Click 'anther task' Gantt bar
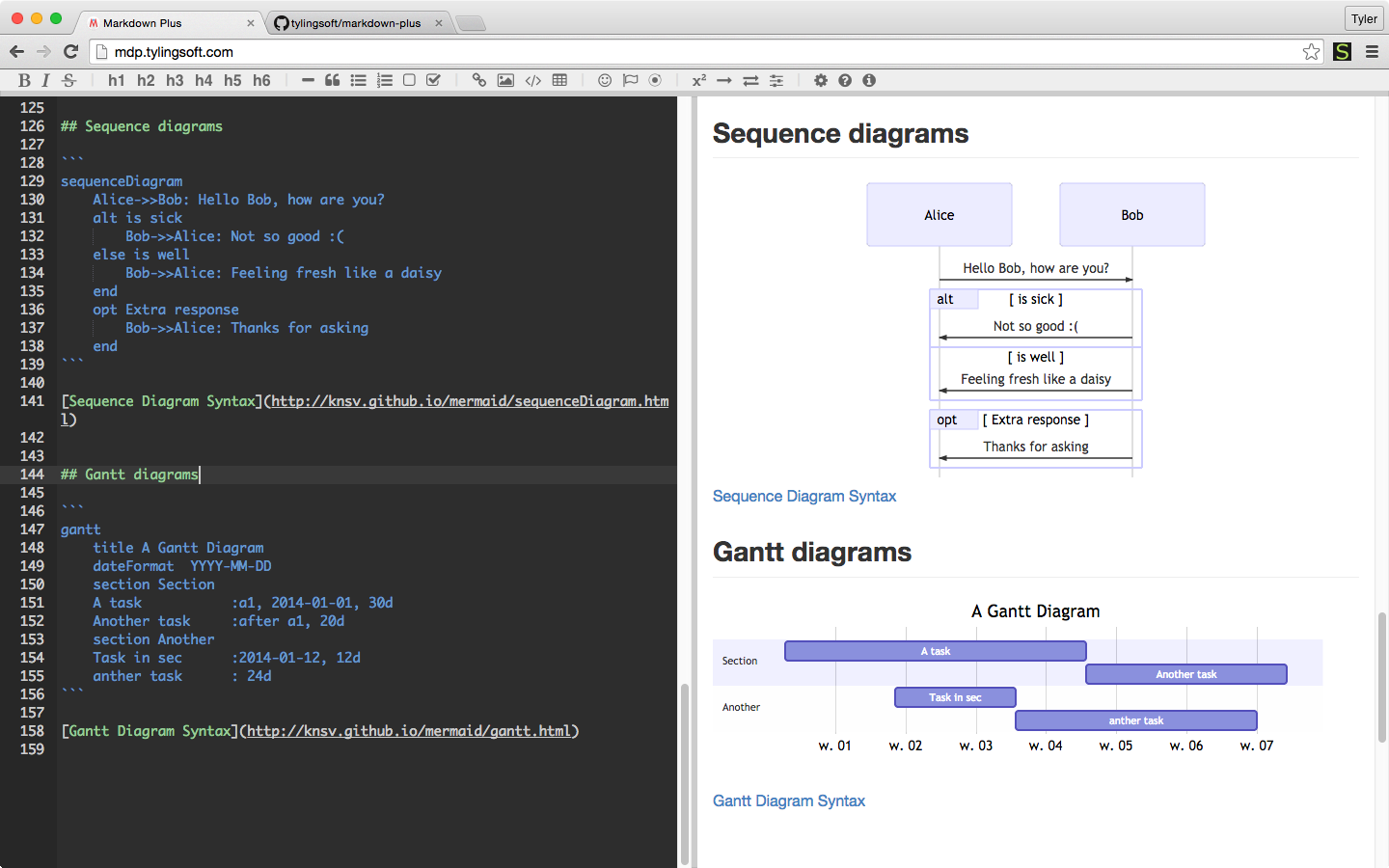Image resolution: width=1389 pixels, height=868 pixels. tap(1136, 720)
